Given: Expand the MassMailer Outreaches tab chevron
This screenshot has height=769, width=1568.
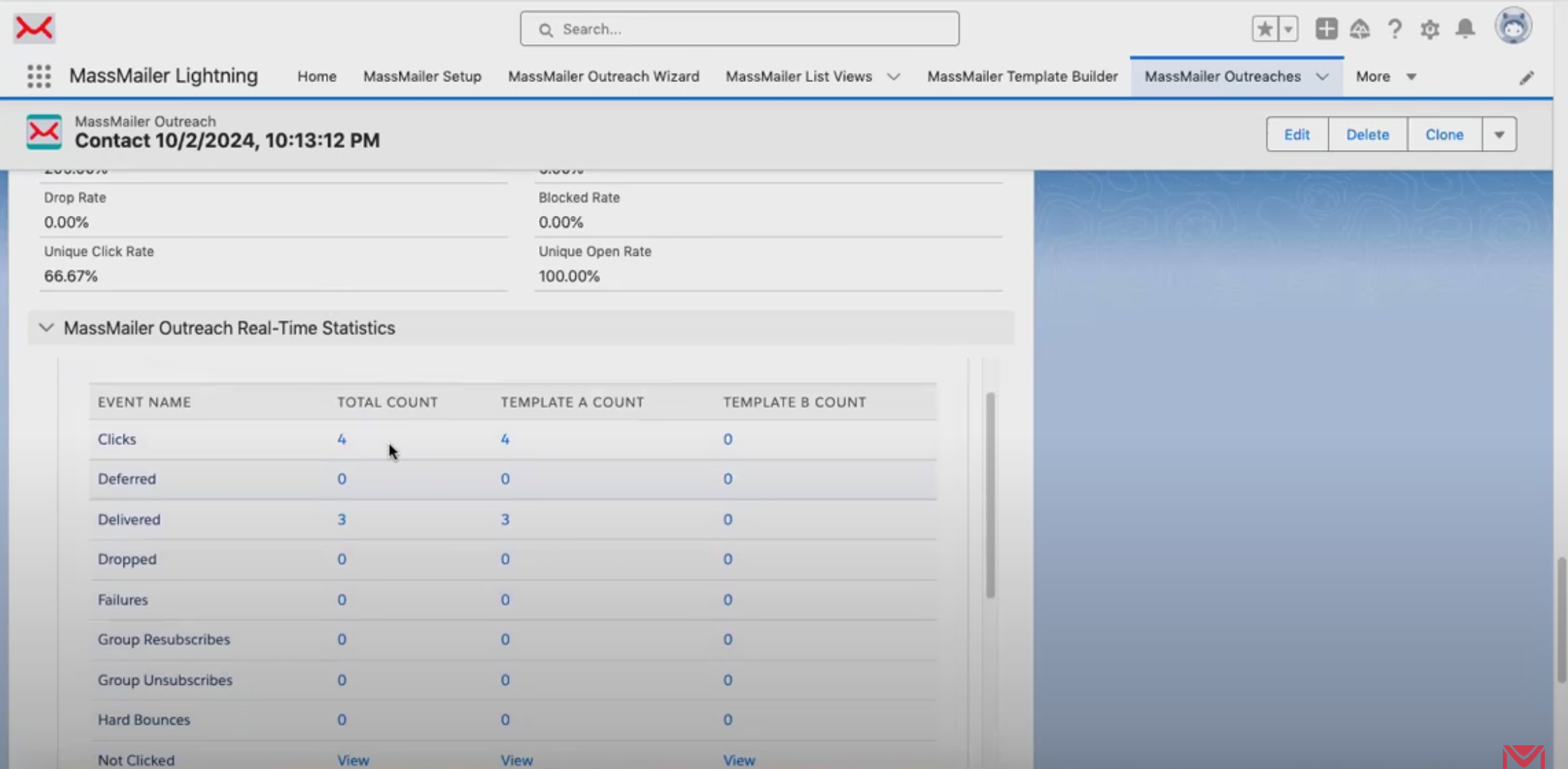Looking at the screenshot, I should tap(1322, 76).
